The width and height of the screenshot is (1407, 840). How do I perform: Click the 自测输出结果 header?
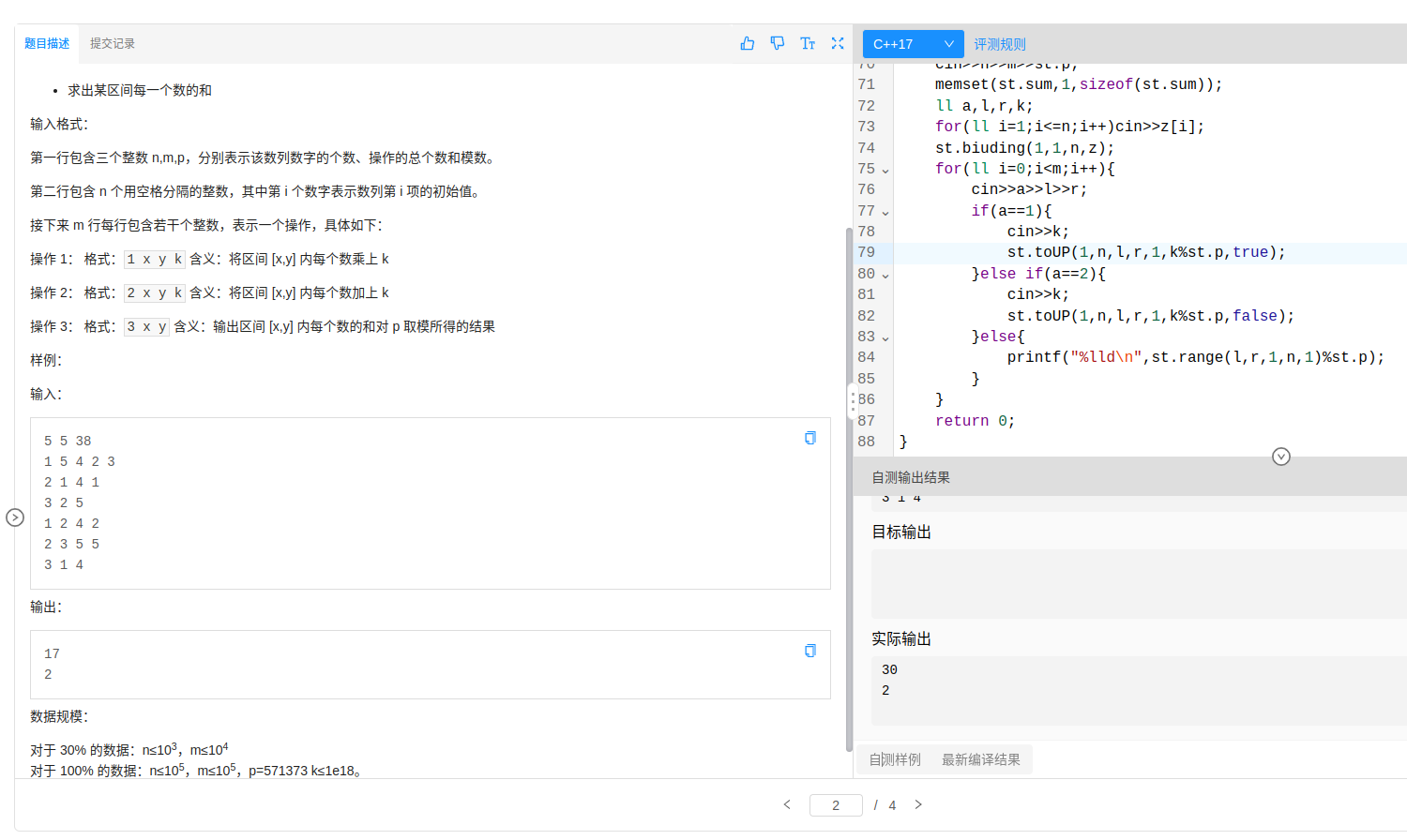[x=911, y=477]
